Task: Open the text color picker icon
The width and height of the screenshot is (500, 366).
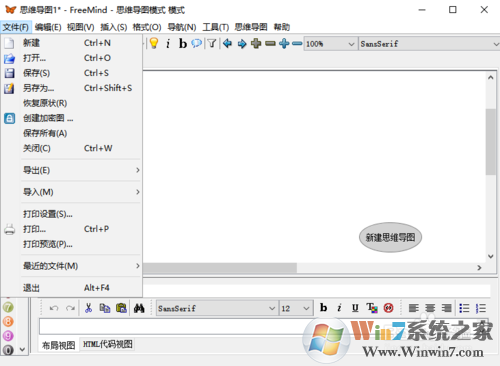Action: click(372, 308)
